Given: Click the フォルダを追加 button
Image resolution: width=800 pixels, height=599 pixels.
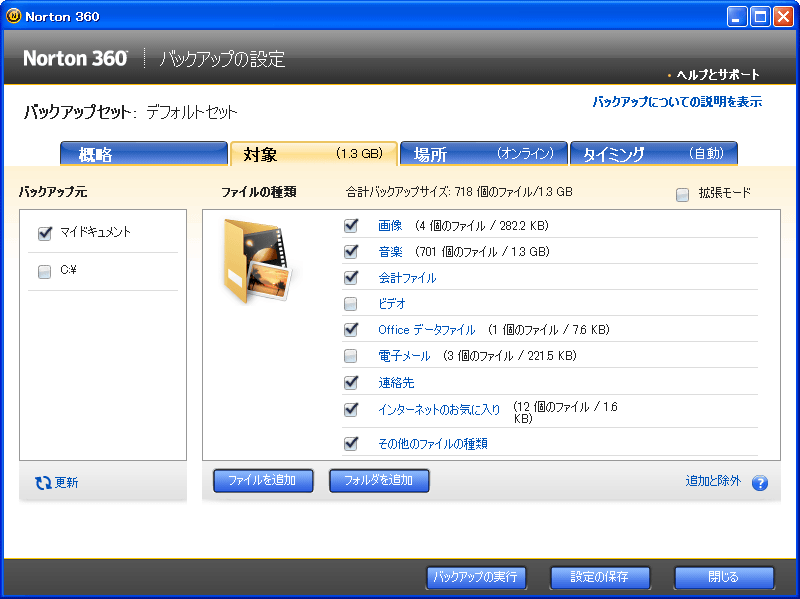Looking at the screenshot, I should [379, 481].
